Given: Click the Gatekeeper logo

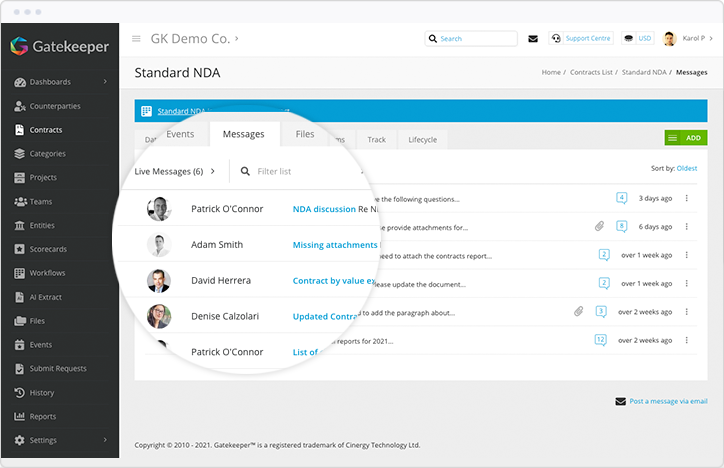Looking at the screenshot, I should point(60,45).
